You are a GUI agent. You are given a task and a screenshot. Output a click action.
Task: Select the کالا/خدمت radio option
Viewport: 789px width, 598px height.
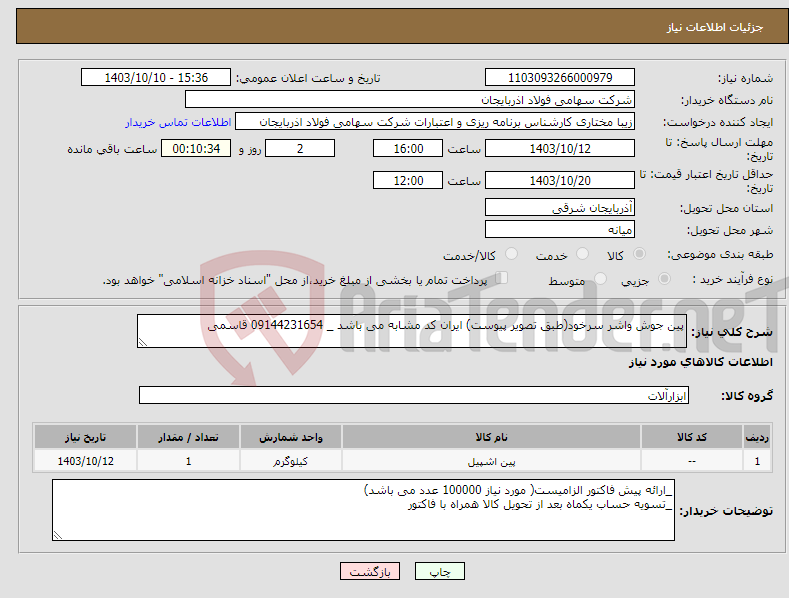511,254
